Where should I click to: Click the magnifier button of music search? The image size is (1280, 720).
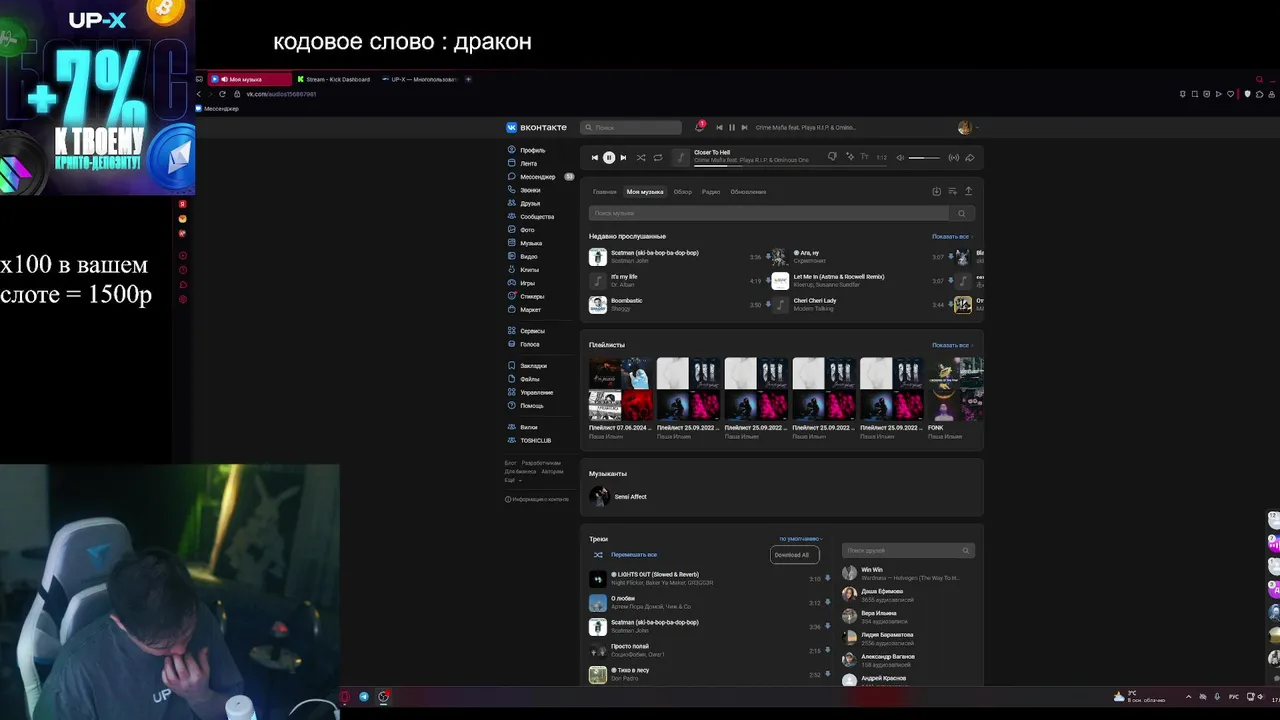point(962,213)
